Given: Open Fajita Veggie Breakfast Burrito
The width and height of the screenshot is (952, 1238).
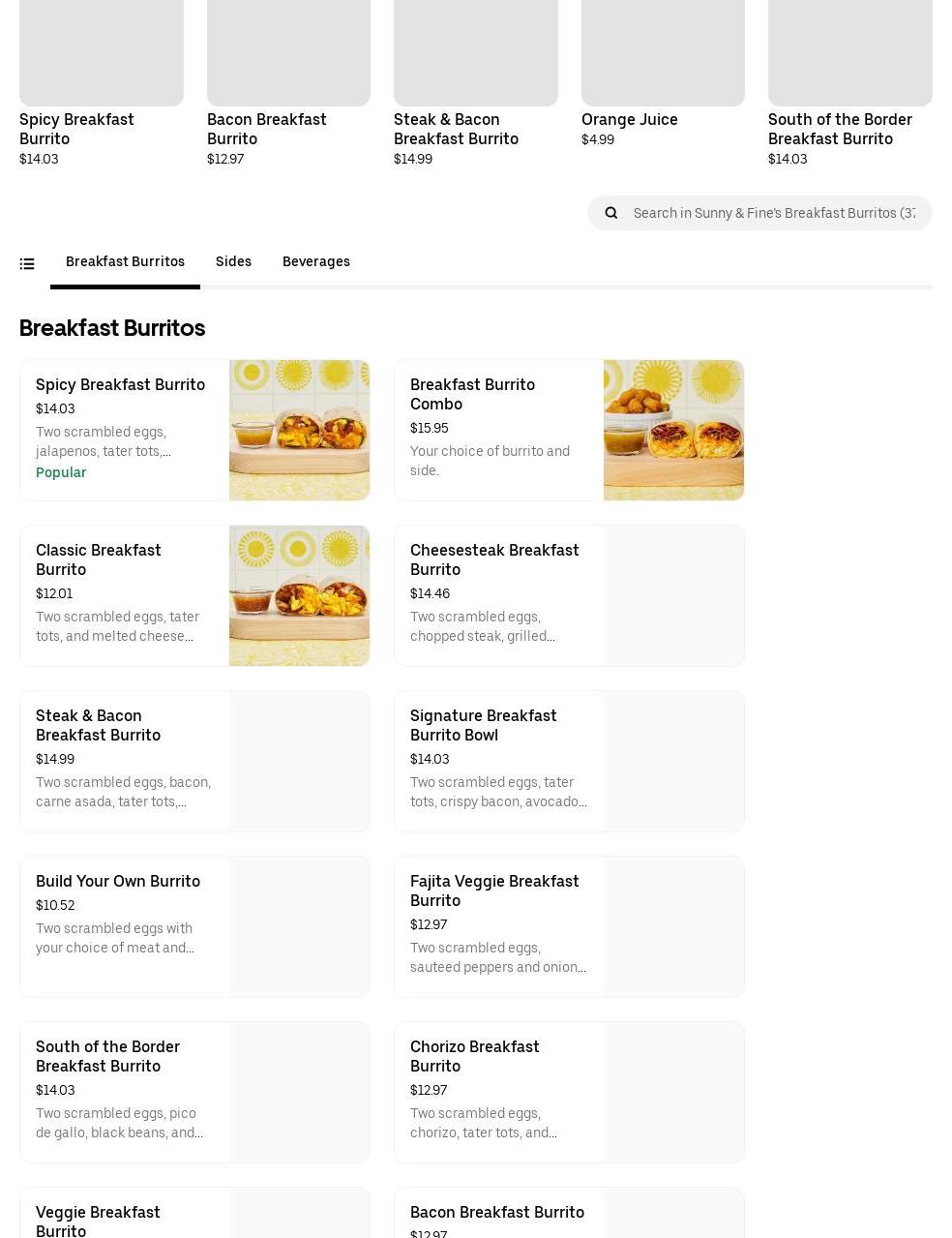Looking at the screenshot, I should coord(494,891).
